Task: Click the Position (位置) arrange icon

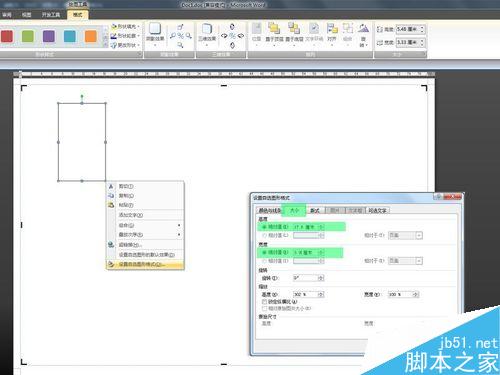Action: (x=256, y=33)
